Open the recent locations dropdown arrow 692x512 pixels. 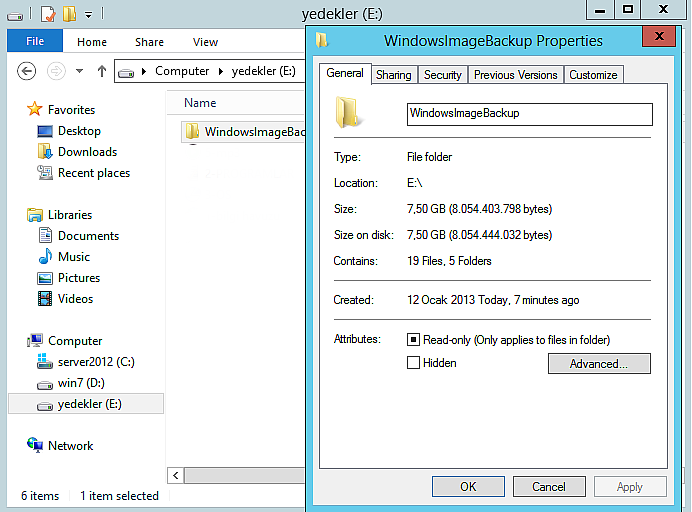point(79,71)
